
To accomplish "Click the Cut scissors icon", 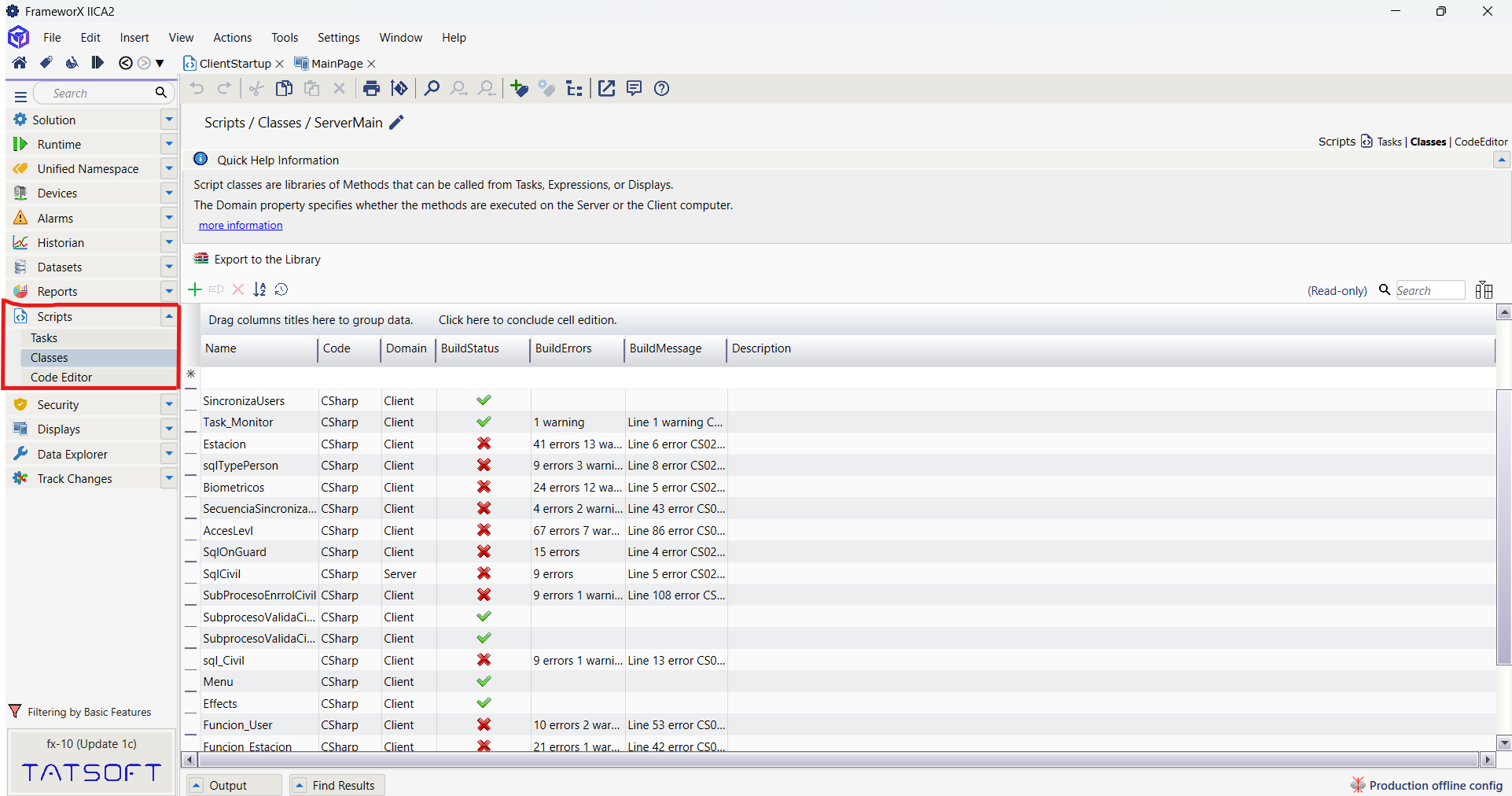I will point(256,88).
